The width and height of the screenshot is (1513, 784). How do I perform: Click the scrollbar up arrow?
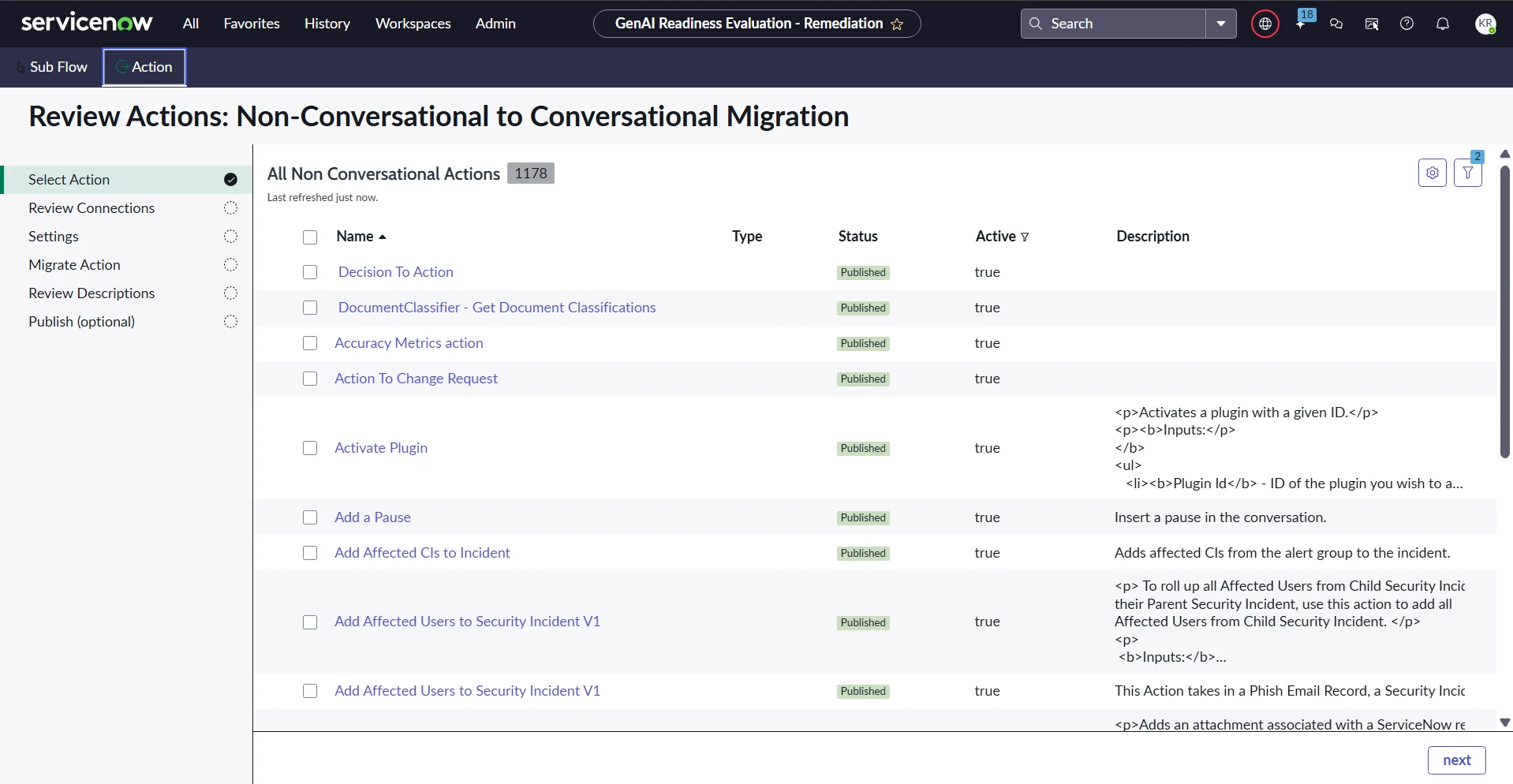click(1504, 154)
